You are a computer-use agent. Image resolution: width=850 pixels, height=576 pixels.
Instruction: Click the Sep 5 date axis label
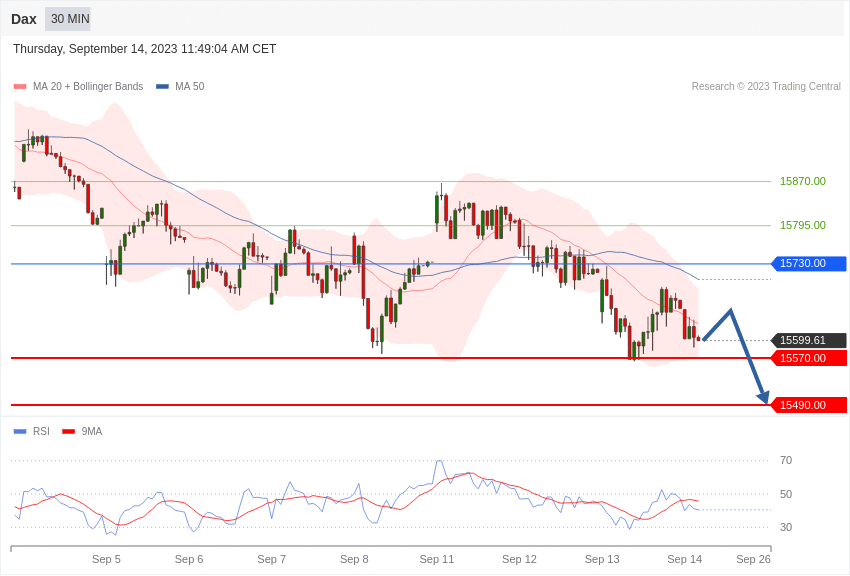point(106,560)
